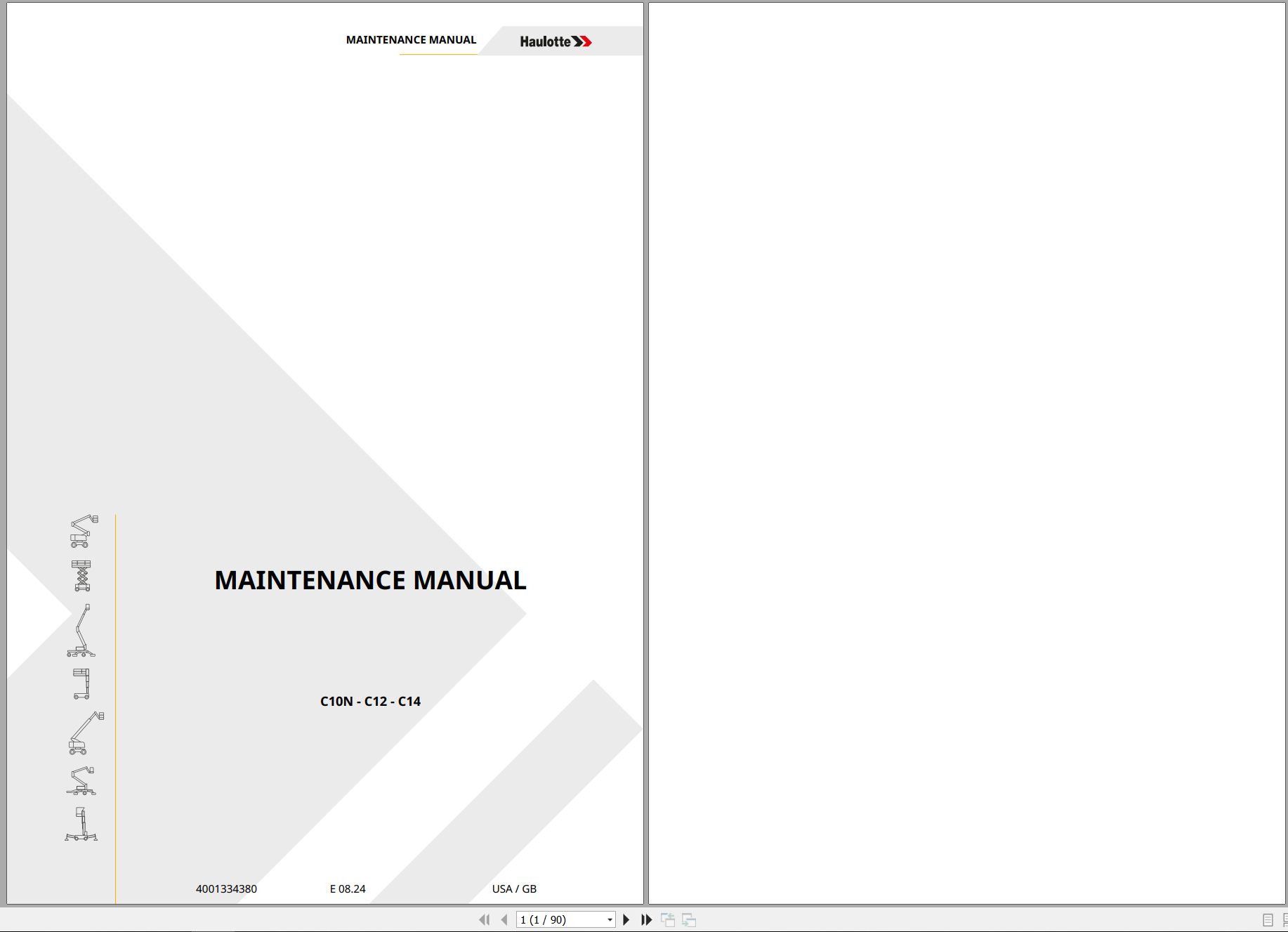Go to the next page
This screenshot has height=932, width=1288.
coord(626,919)
